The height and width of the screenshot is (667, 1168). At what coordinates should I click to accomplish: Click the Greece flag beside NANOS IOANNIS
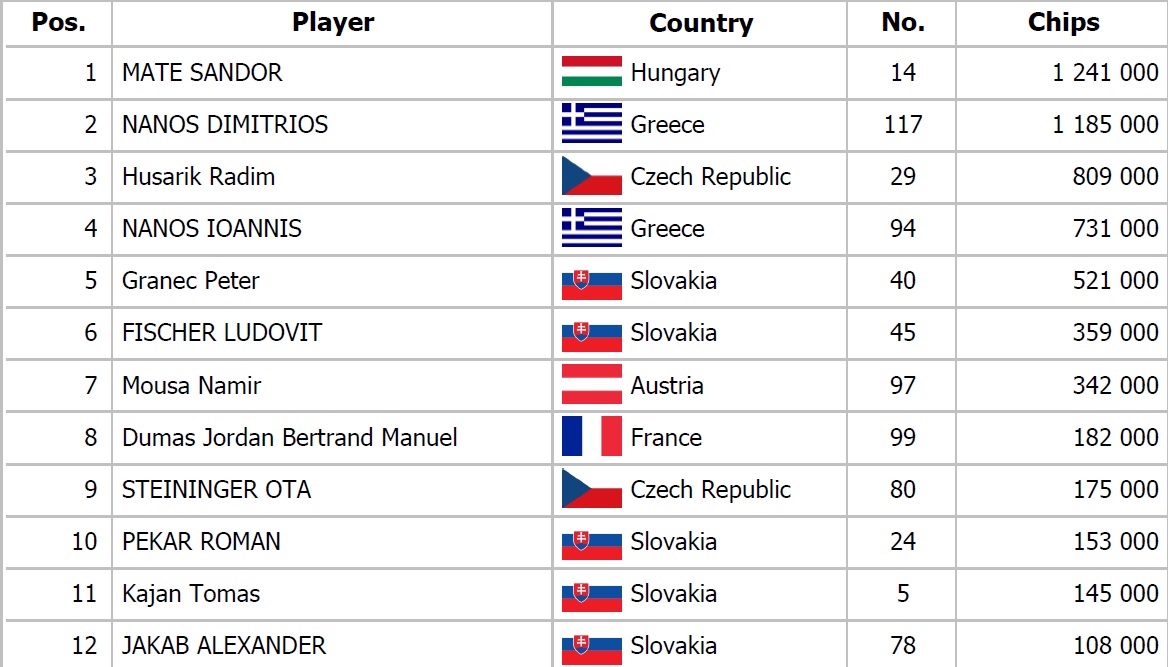(x=591, y=228)
